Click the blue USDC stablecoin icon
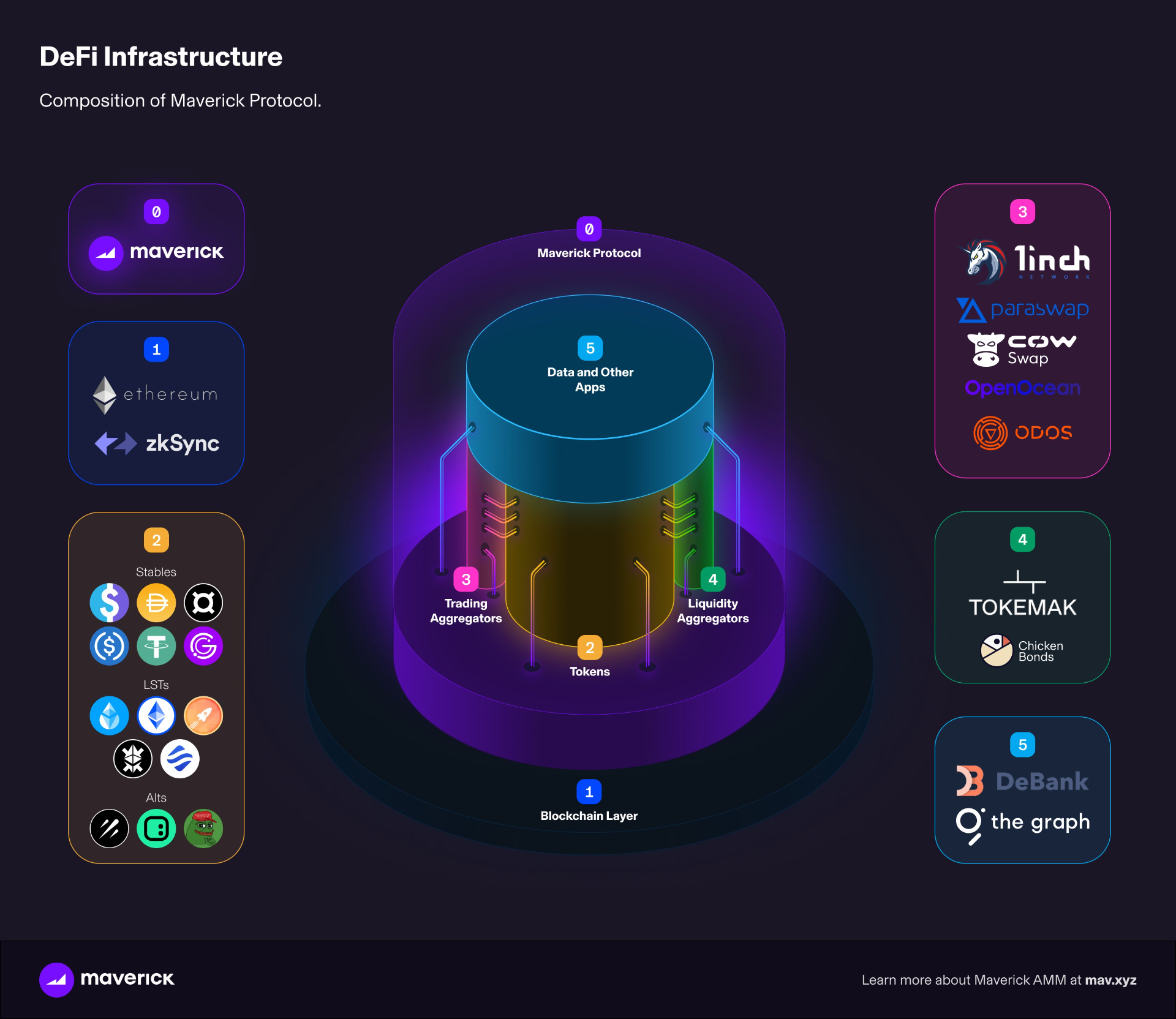This screenshot has height=1019, width=1176. 109,646
